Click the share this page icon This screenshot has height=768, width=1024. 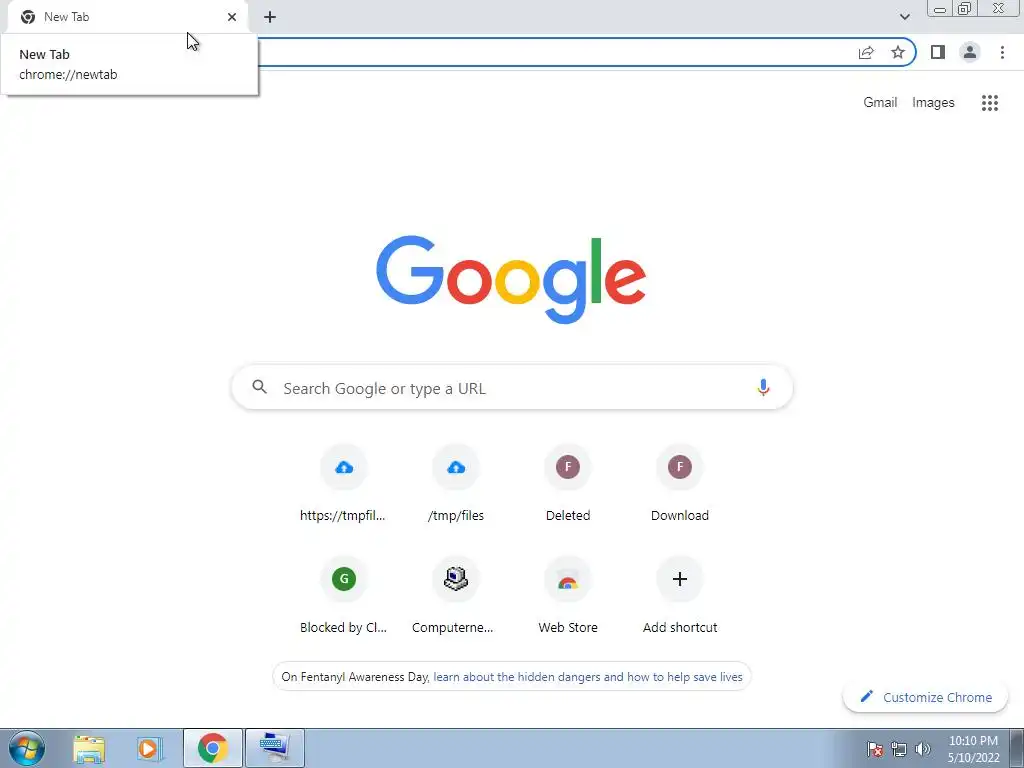[x=866, y=53]
